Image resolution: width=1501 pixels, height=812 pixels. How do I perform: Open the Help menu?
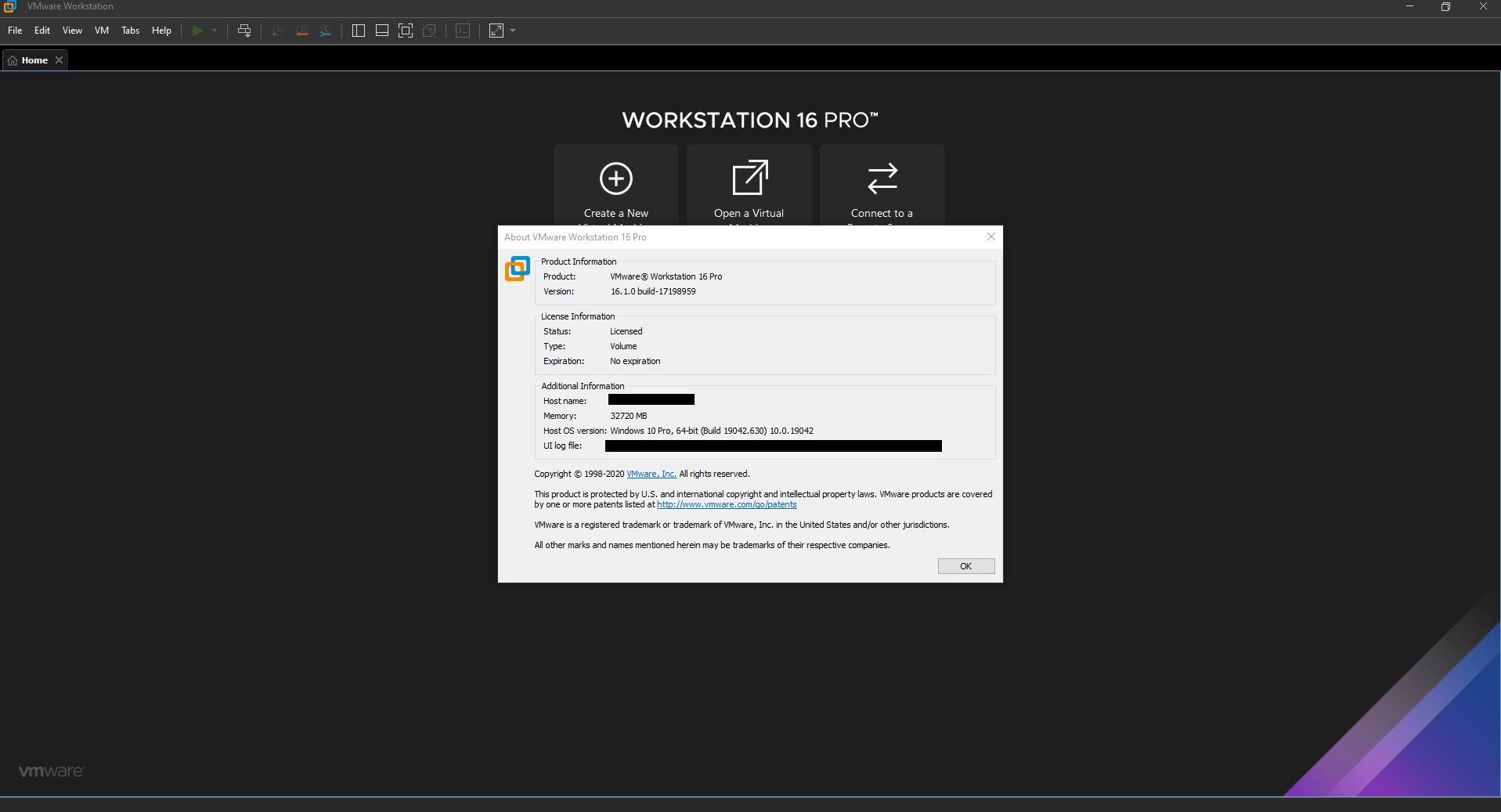[161, 31]
